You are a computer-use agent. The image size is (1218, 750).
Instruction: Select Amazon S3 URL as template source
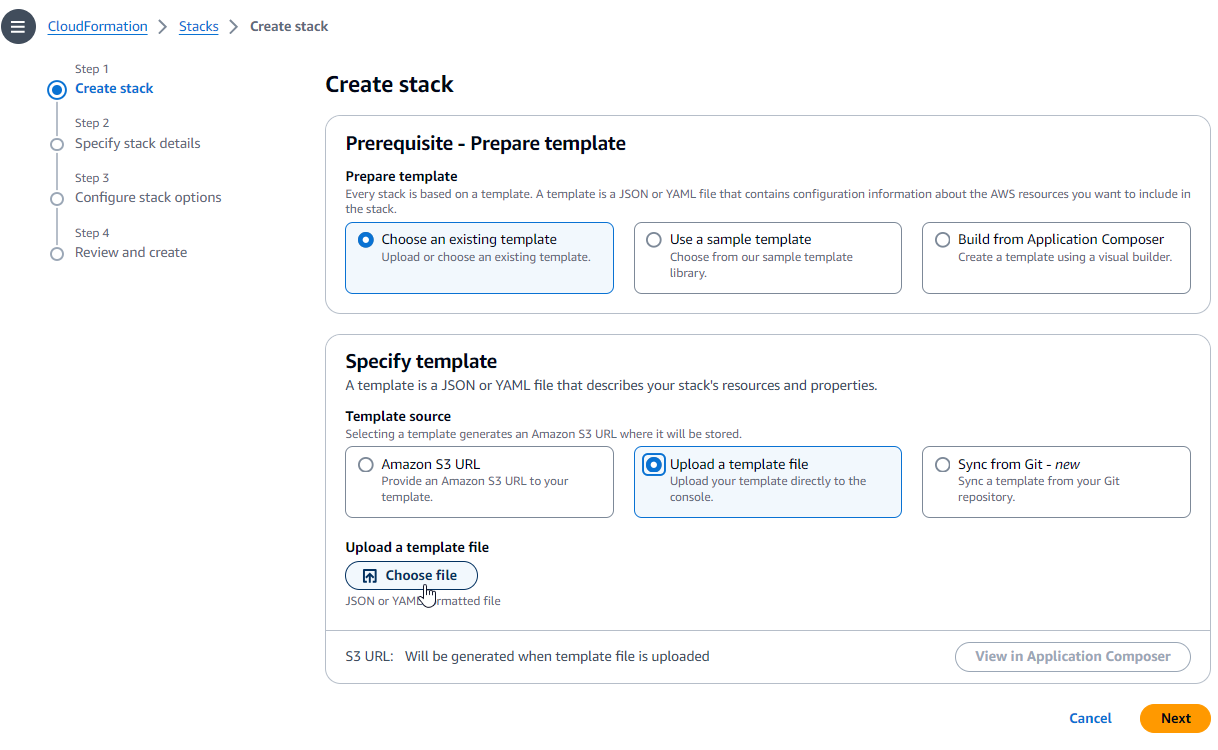[365, 463]
